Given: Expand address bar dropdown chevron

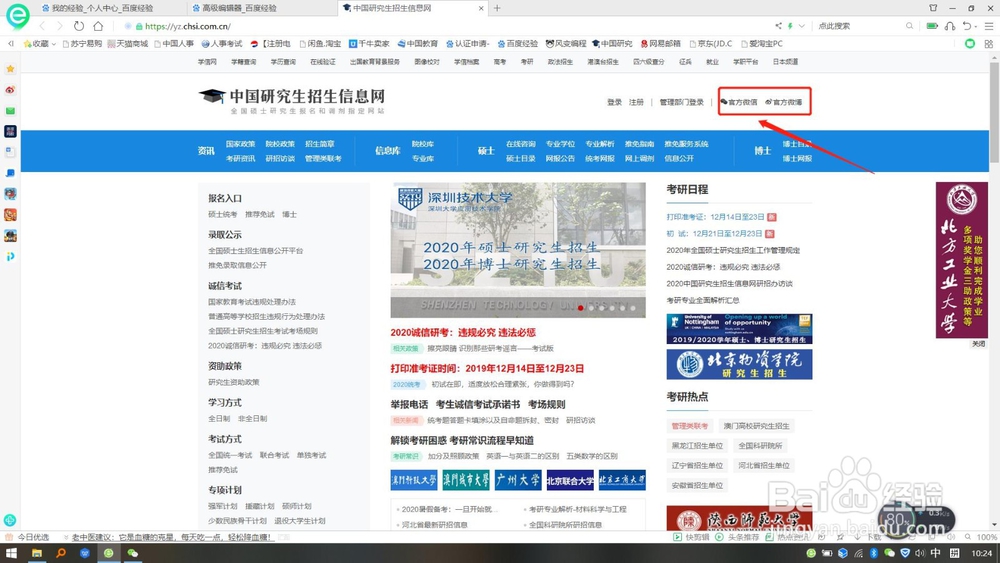Looking at the screenshot, I should point(802,26).
